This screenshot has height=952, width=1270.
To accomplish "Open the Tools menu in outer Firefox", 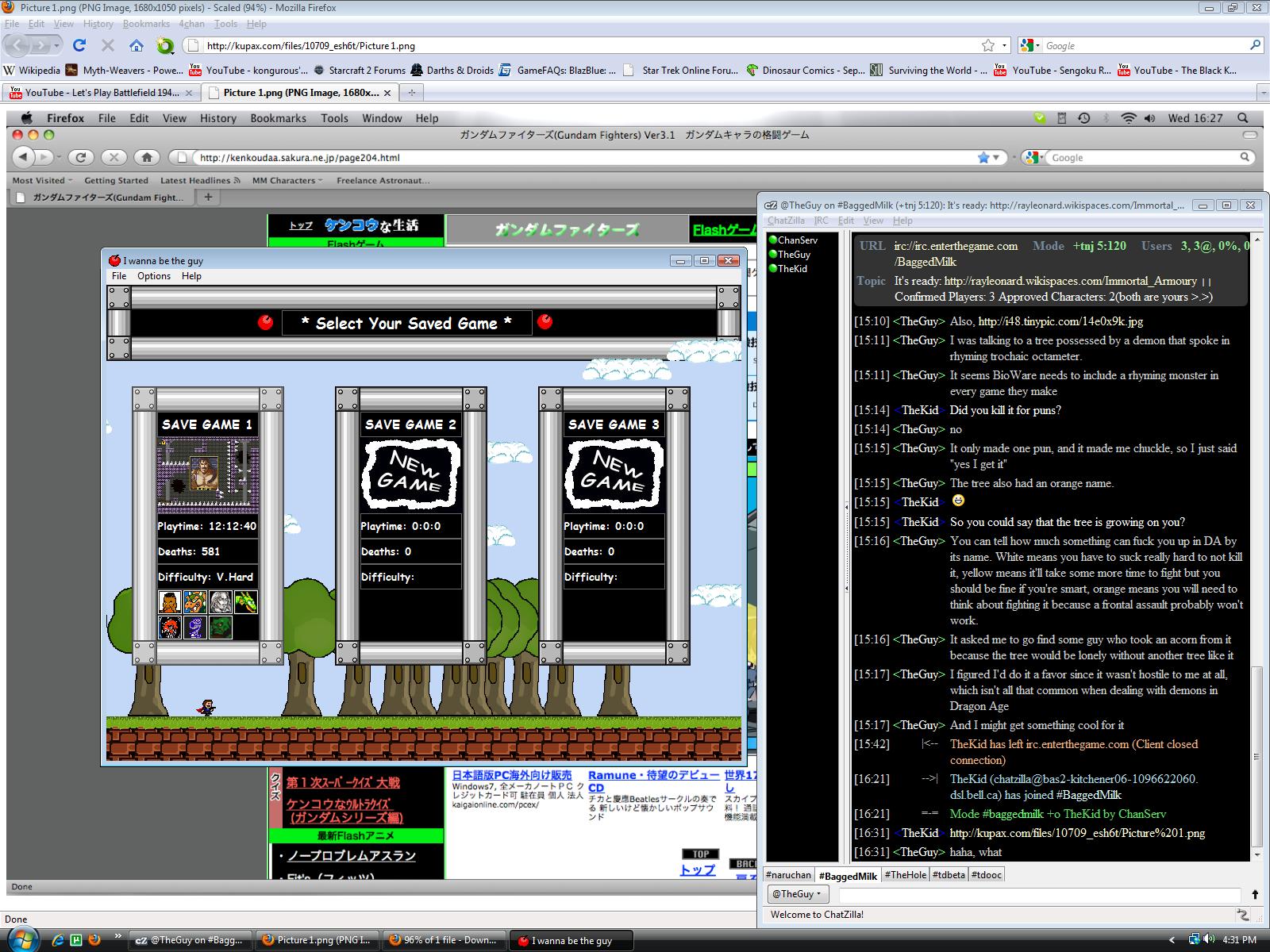I will click(x=225, y=24).
